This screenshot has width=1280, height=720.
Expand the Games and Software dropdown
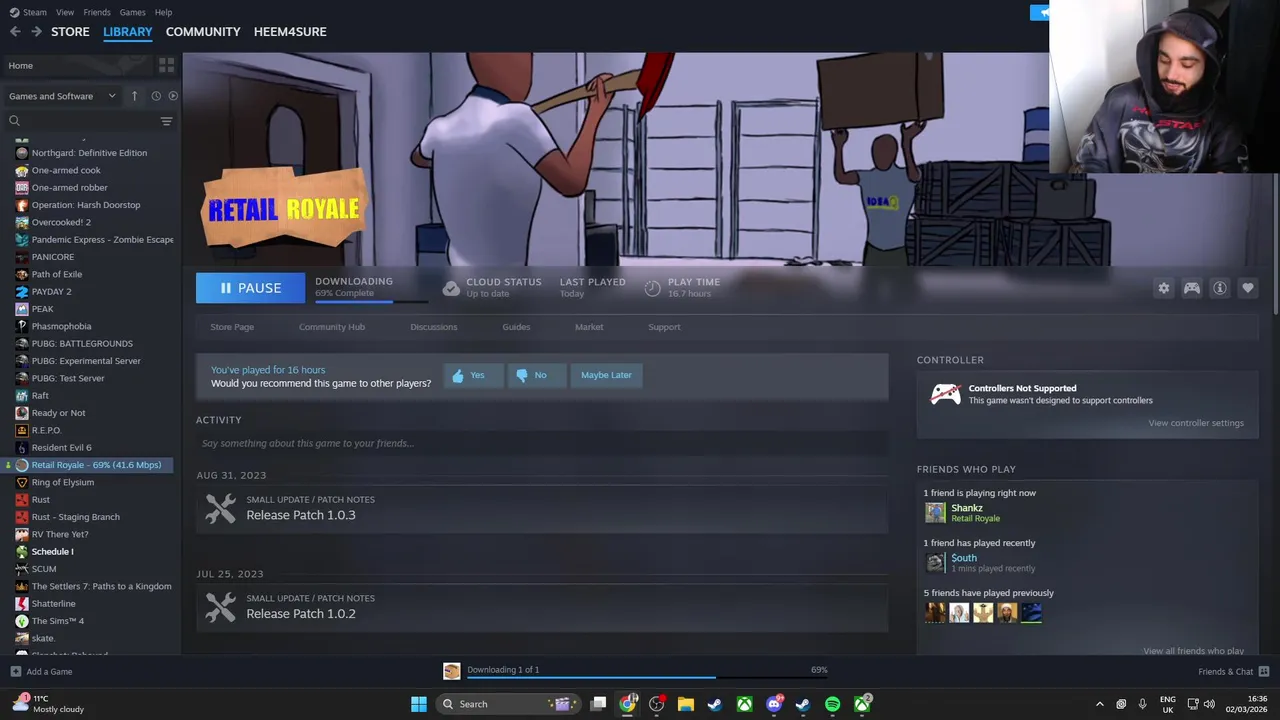click(x=62, y=96)
